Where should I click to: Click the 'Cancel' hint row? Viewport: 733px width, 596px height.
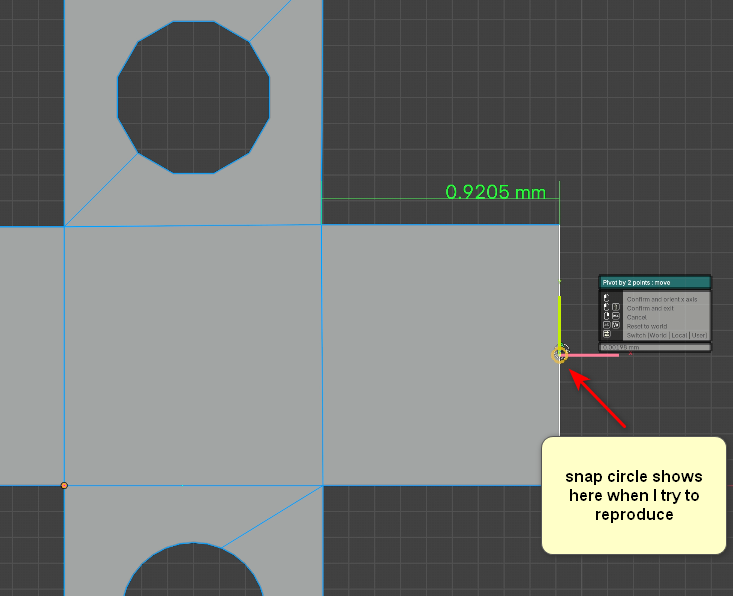point(637,317)
